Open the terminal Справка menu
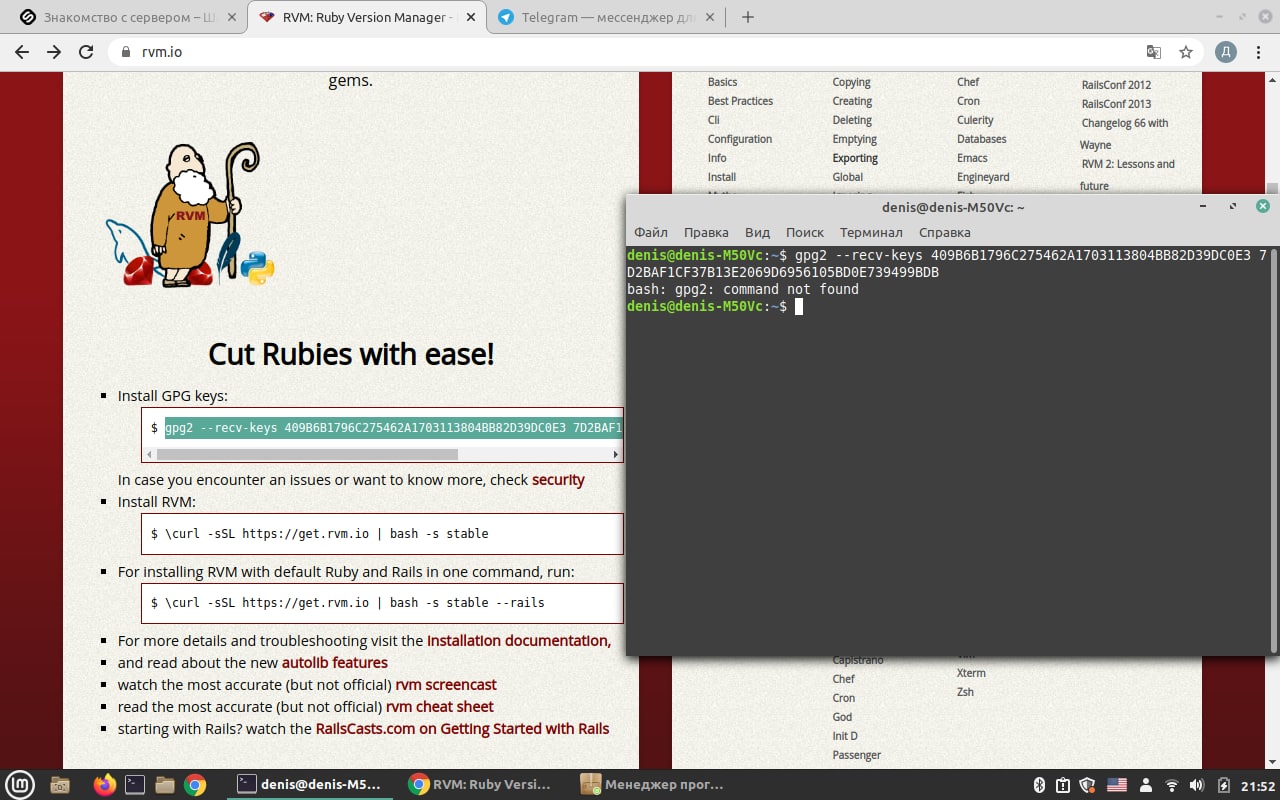This screenshot has width=1280, height=800. tap(944, 232)
